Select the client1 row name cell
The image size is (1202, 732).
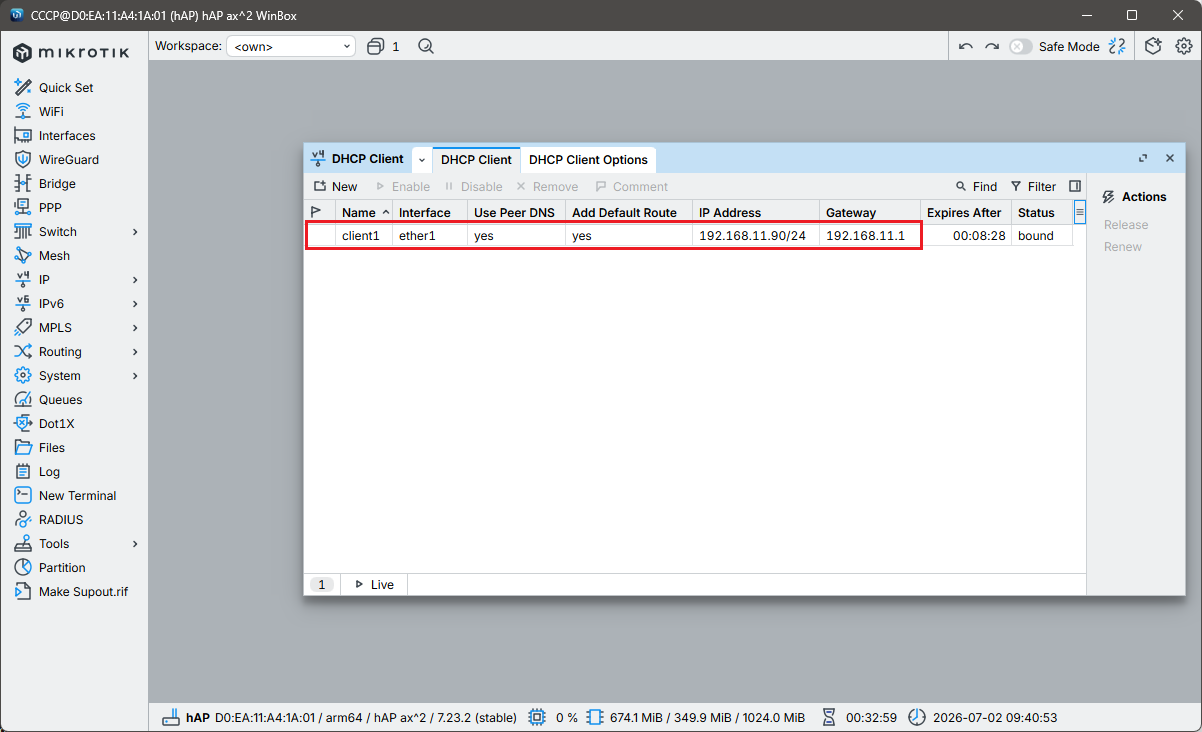pyautogui.click(x=364, y=236)
